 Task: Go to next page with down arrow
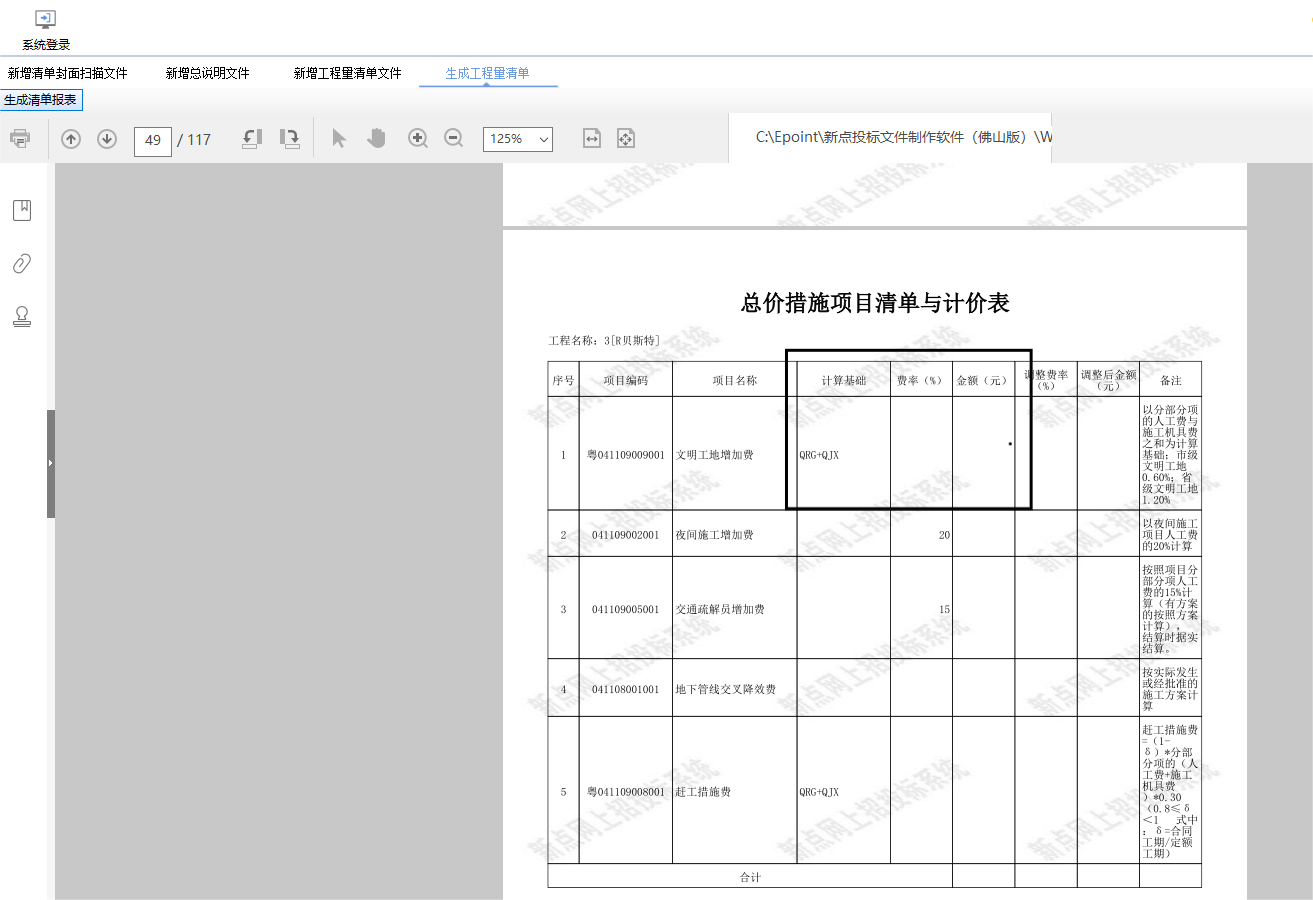[107, 139]
